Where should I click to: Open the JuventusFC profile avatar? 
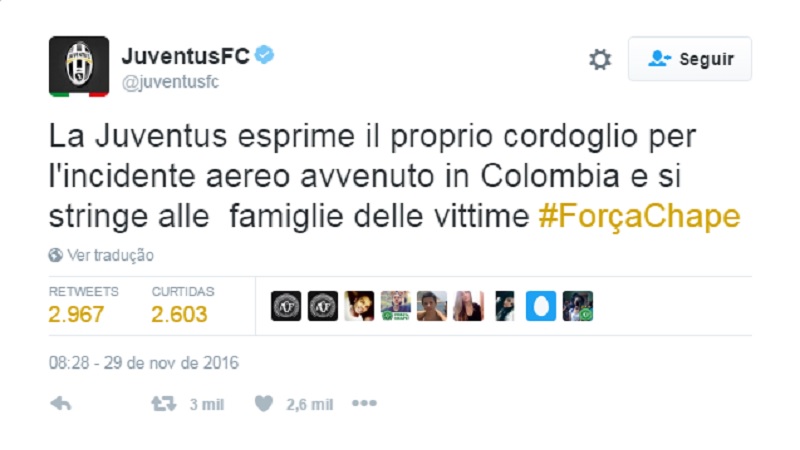click(x=79, y=66)
